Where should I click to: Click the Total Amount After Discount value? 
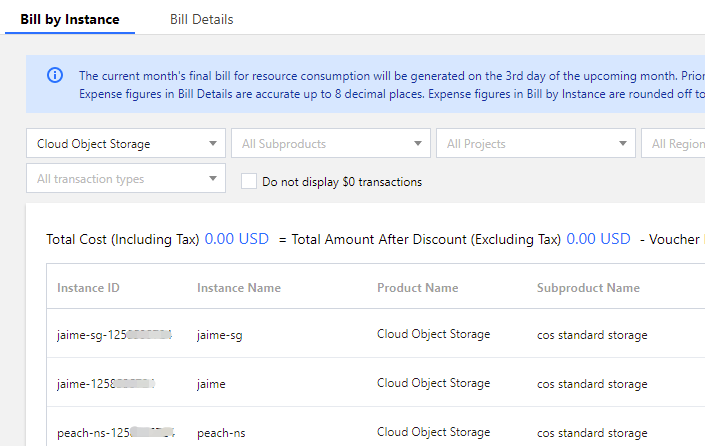[598, 239]
